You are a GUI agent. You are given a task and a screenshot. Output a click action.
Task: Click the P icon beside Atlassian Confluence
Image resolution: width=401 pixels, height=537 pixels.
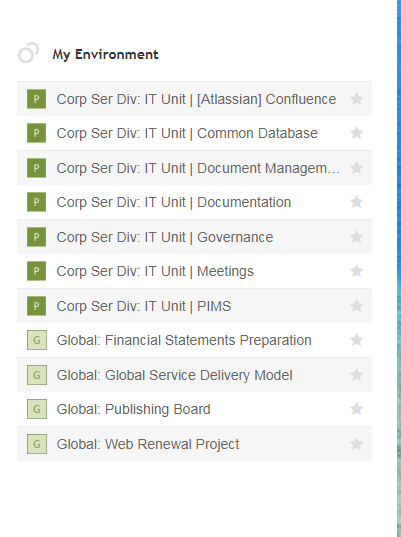click(x=36, y=99)
